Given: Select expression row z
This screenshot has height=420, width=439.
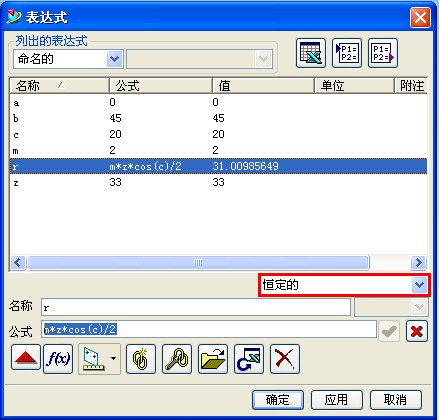Looking at the screenshot, I should coord(218,182).
